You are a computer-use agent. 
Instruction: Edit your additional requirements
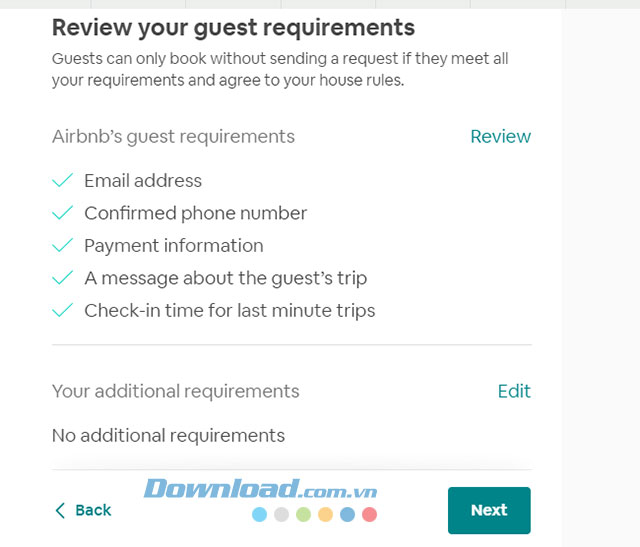[x=514, y=391]
